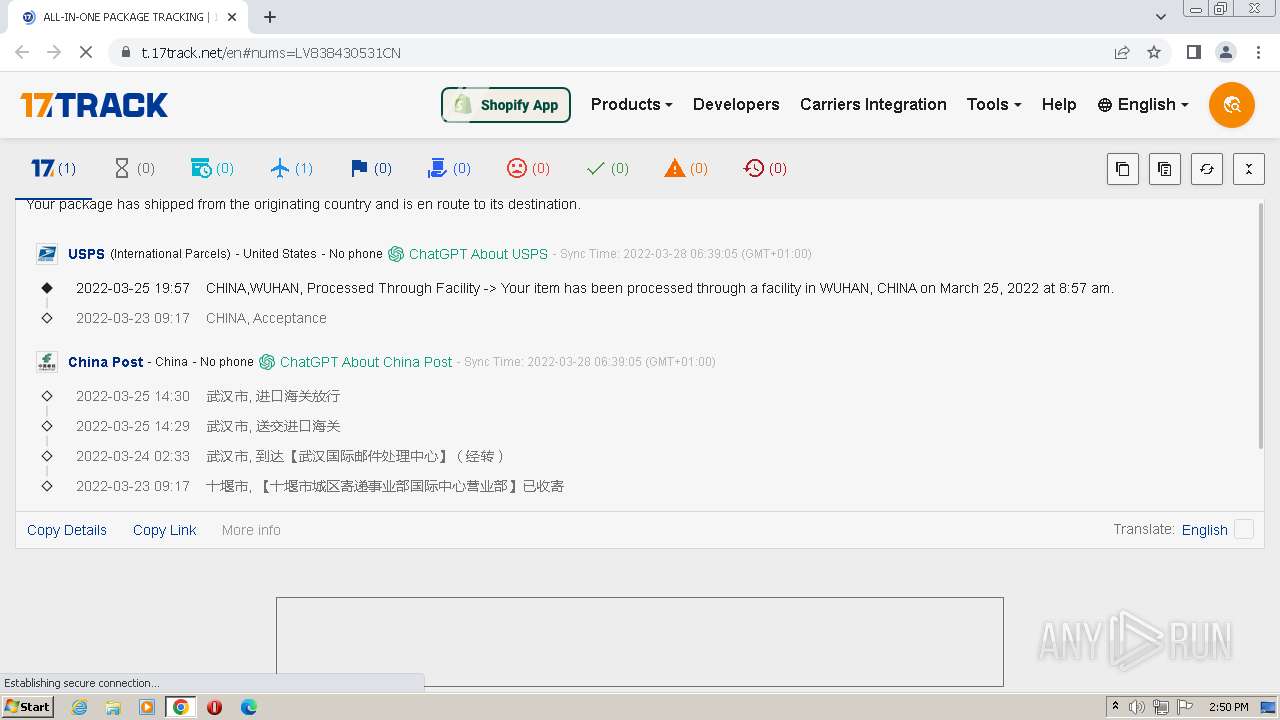
Task: Click the share page icon
Action: [1122, 52]
